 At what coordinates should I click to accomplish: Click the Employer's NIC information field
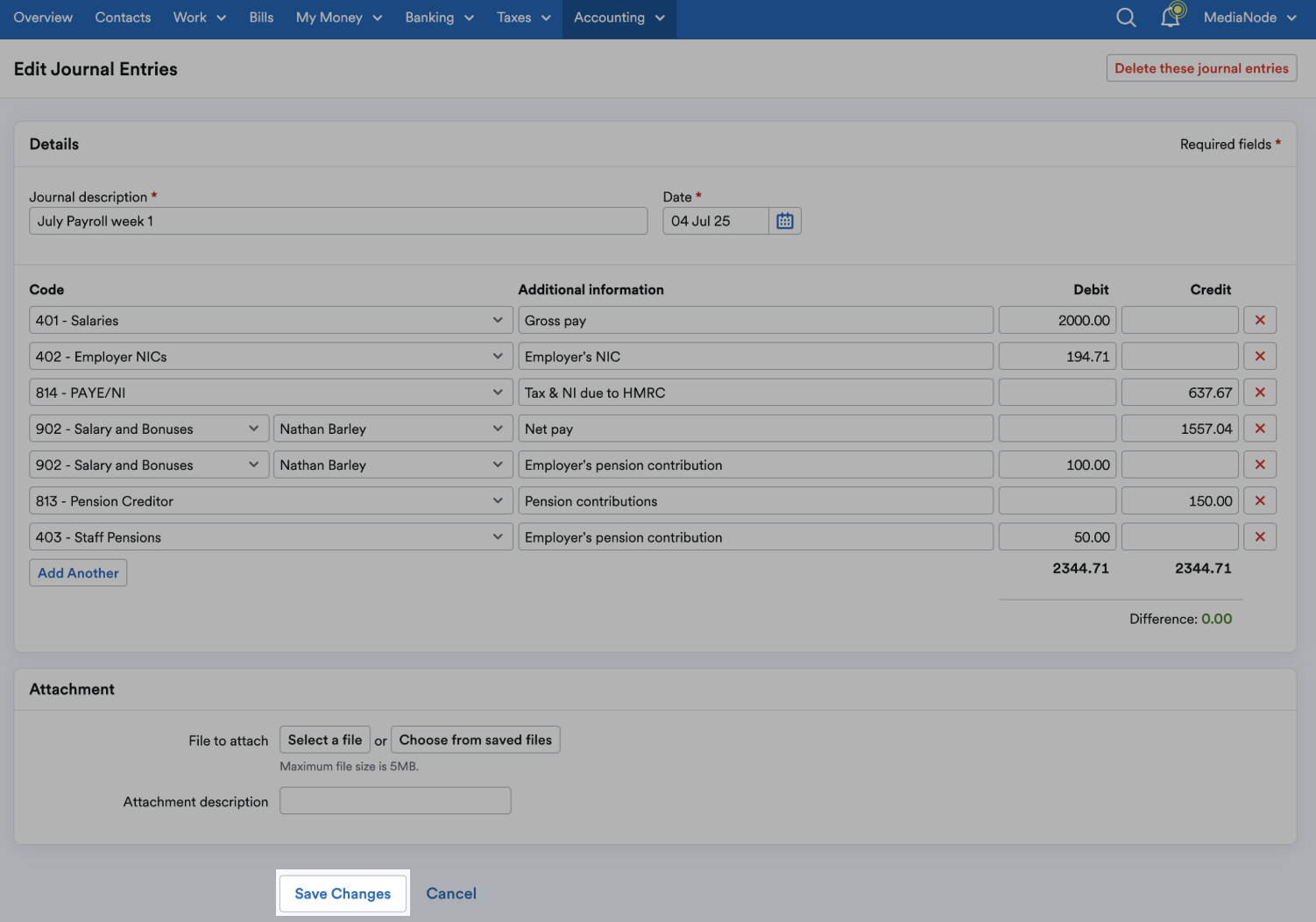pyautogui.click(x=755, y=356)
